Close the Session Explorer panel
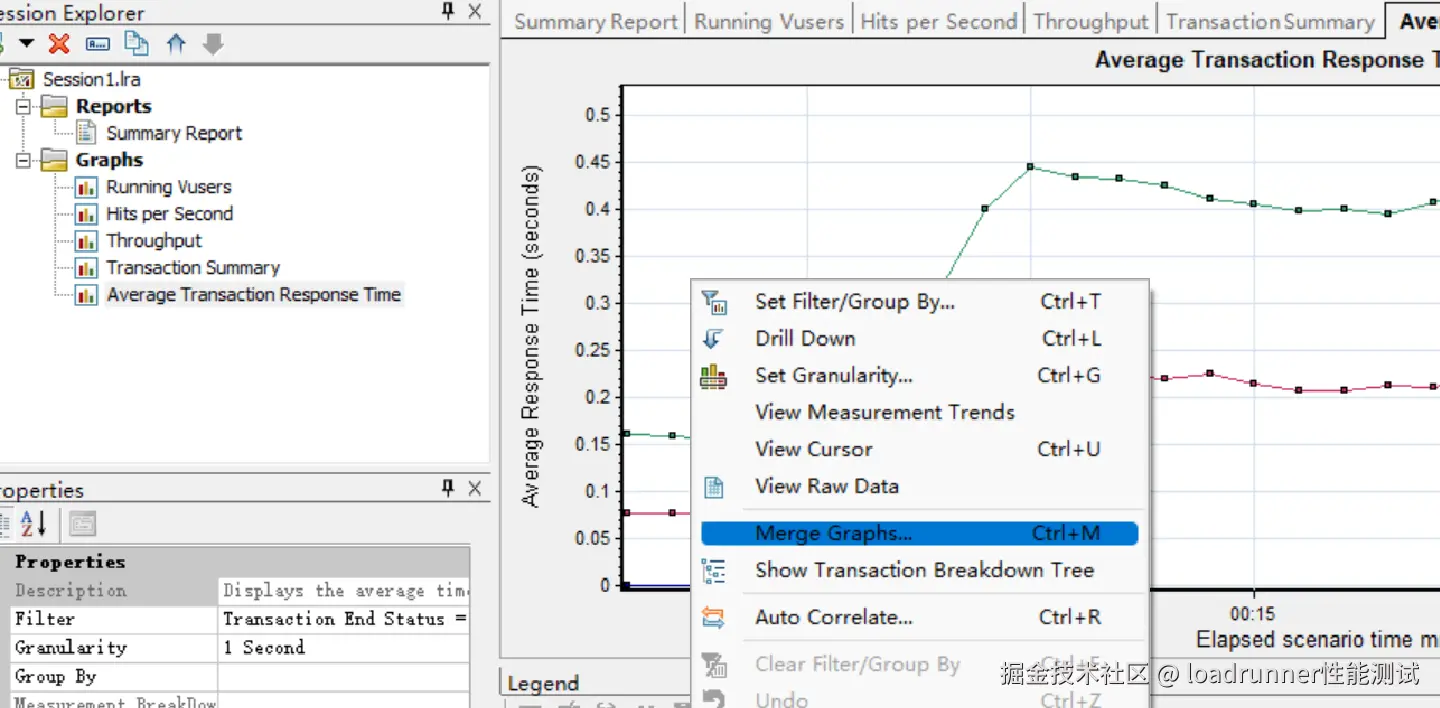 coord(475,12)
